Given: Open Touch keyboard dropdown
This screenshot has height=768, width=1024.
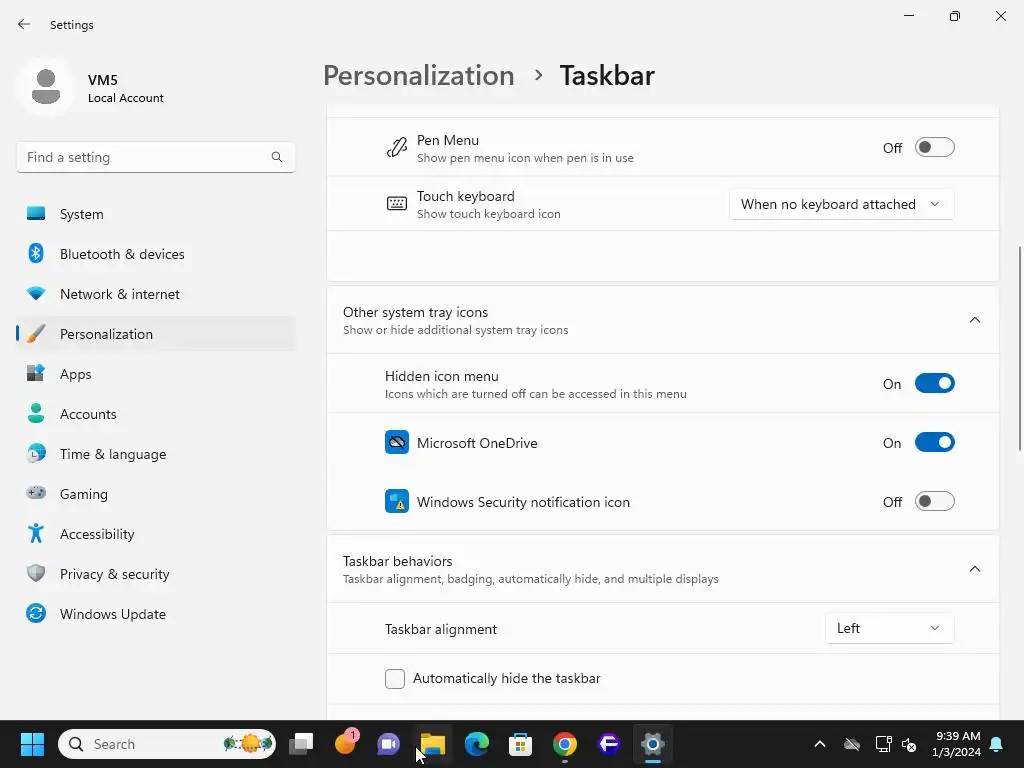Looking at the screenshot, I should pos(841,204).
